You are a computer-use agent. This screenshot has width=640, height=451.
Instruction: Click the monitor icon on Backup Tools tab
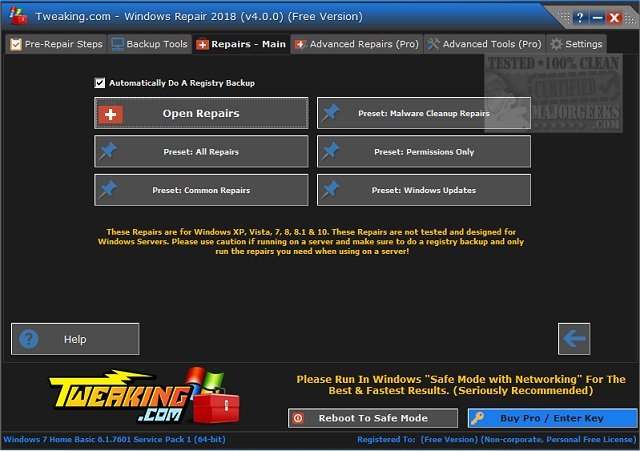[x=118, y=44]
